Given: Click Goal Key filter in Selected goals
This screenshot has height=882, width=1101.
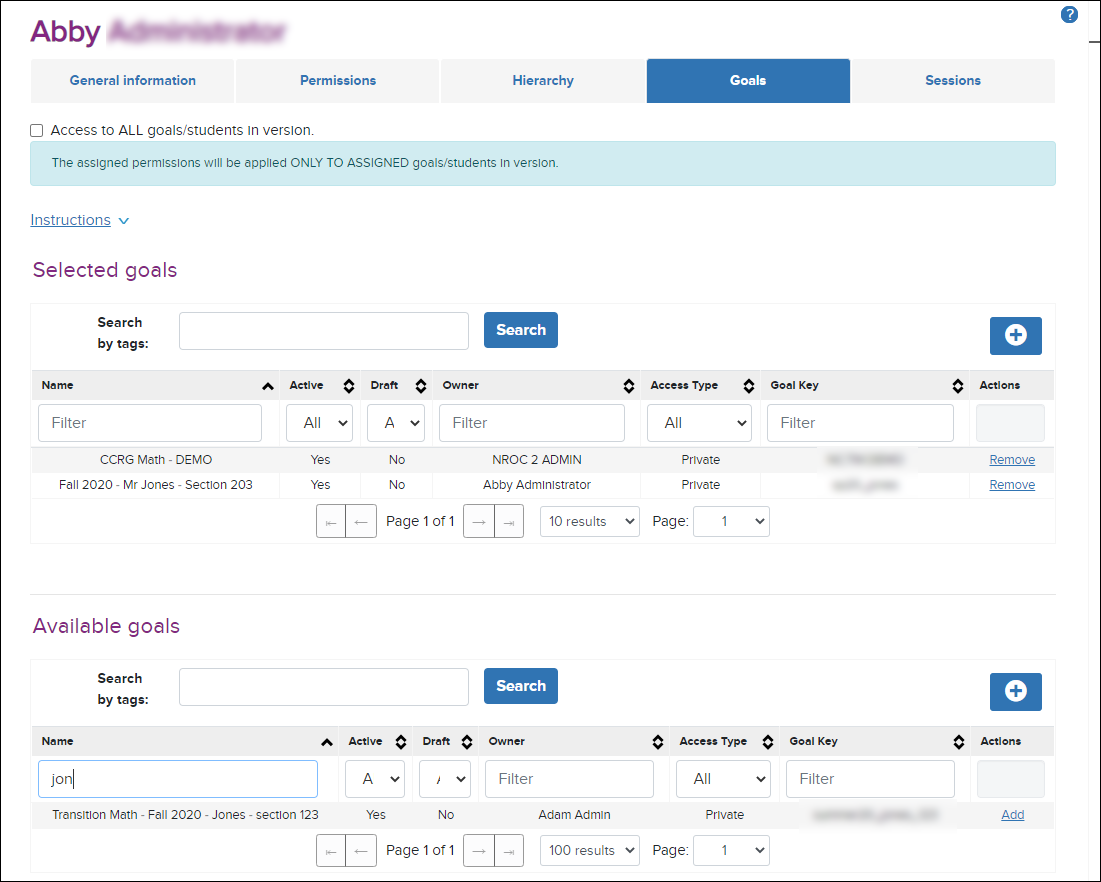Looking at the screenshot, I should pyautogui.click(x=860, y=423).
